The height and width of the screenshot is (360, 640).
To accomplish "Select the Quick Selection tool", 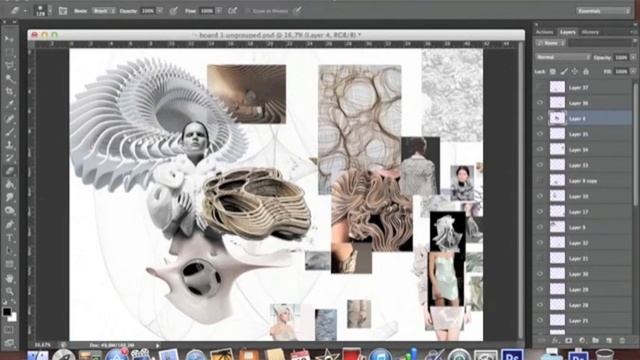I will click(9, 78).
